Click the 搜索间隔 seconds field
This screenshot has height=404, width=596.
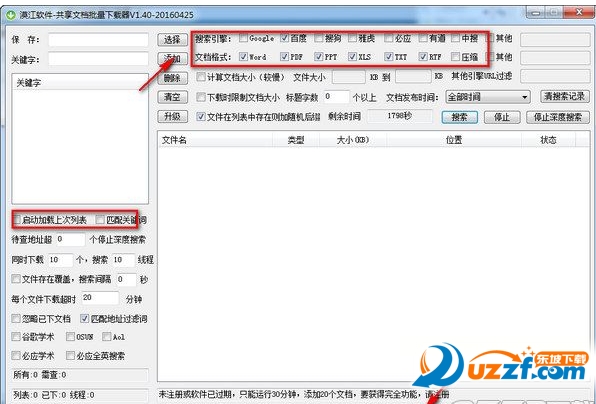[x=126, y=280]
